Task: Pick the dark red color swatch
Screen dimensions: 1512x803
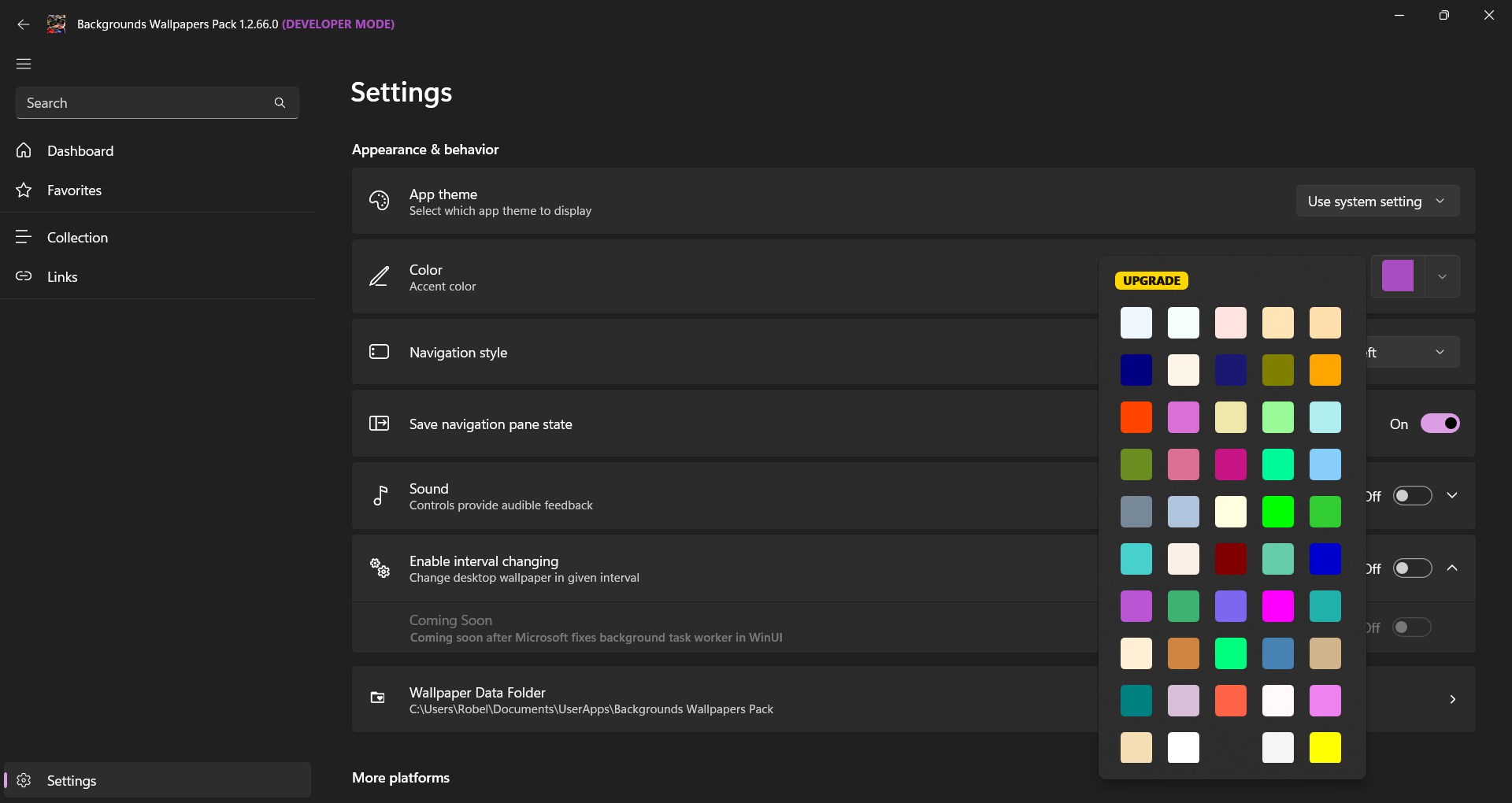Action: pyautogui.click(x=1231, y=559)
